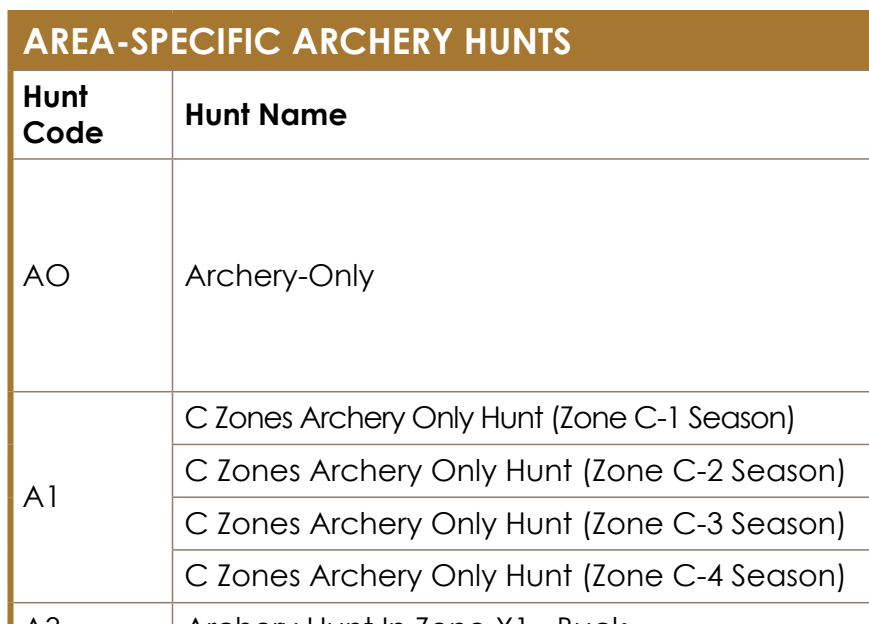Image resolution: width=869 pixels, height=624 pixels.
Task: Select the Zone C-3 Season hunt row
Action: coord(521,524)
